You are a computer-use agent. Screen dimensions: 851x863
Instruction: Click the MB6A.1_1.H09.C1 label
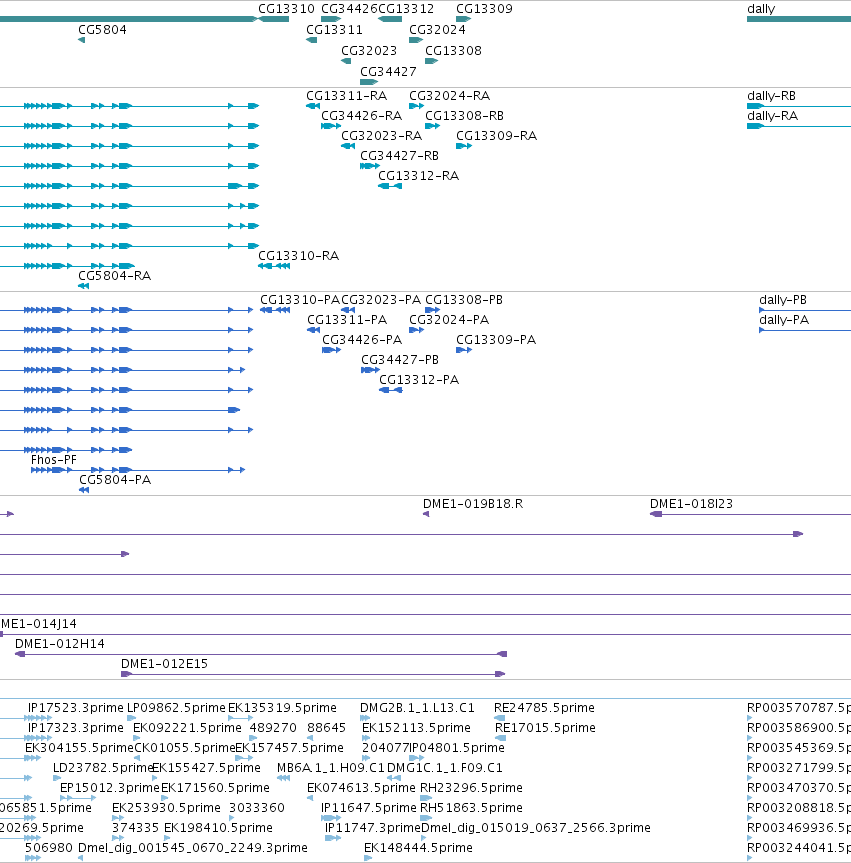point(331,768)
